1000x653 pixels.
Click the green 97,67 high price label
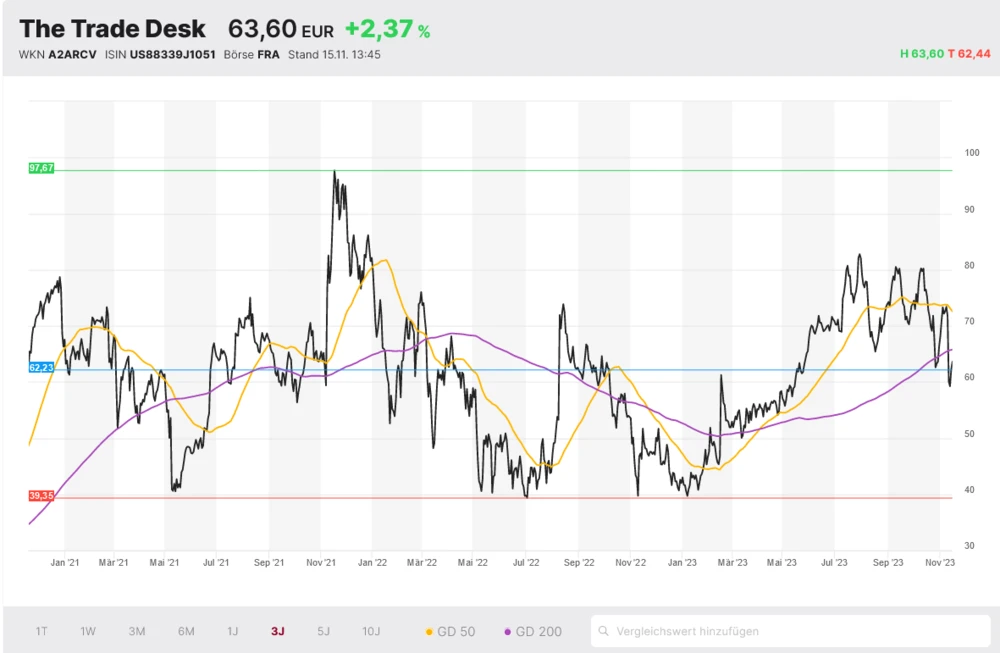click(42, 169)
